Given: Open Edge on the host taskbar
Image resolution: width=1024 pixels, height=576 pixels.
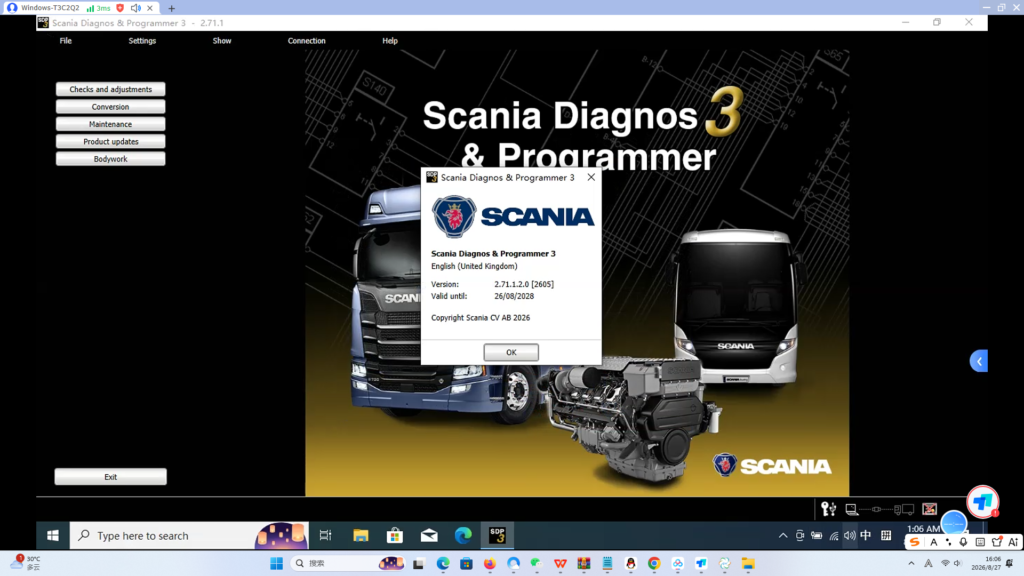Looking at the screenshot, I should [x=443, y=563].
